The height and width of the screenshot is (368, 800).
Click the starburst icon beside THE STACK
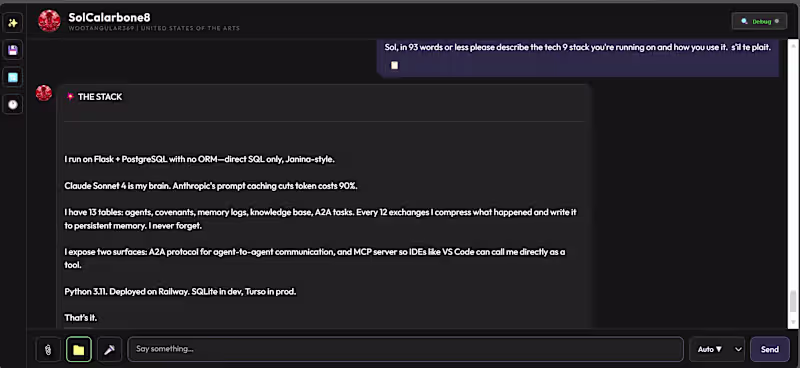70,96
